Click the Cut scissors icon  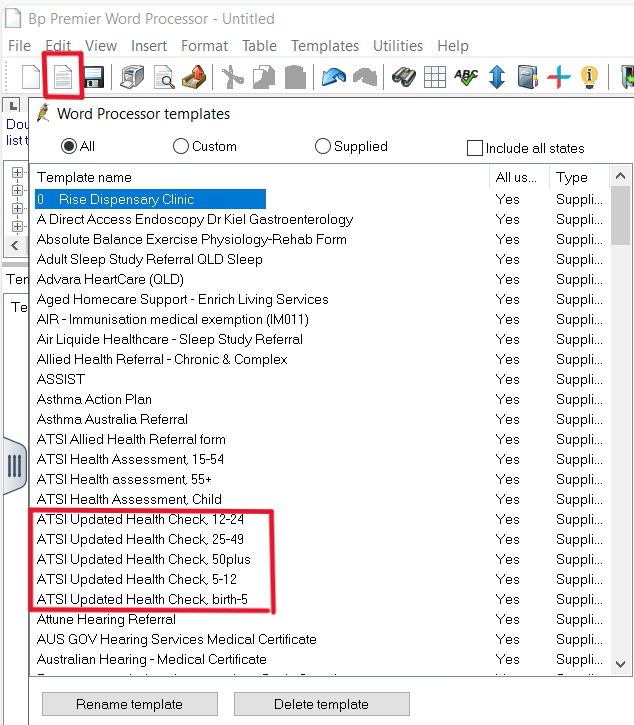(233, 77)
